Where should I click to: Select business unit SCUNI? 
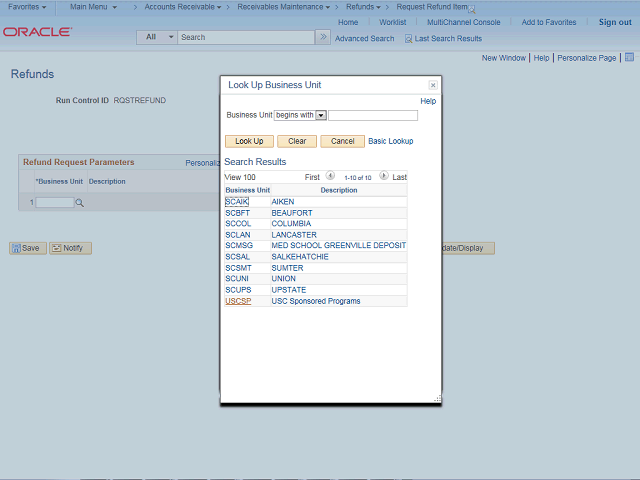(237, 278)
